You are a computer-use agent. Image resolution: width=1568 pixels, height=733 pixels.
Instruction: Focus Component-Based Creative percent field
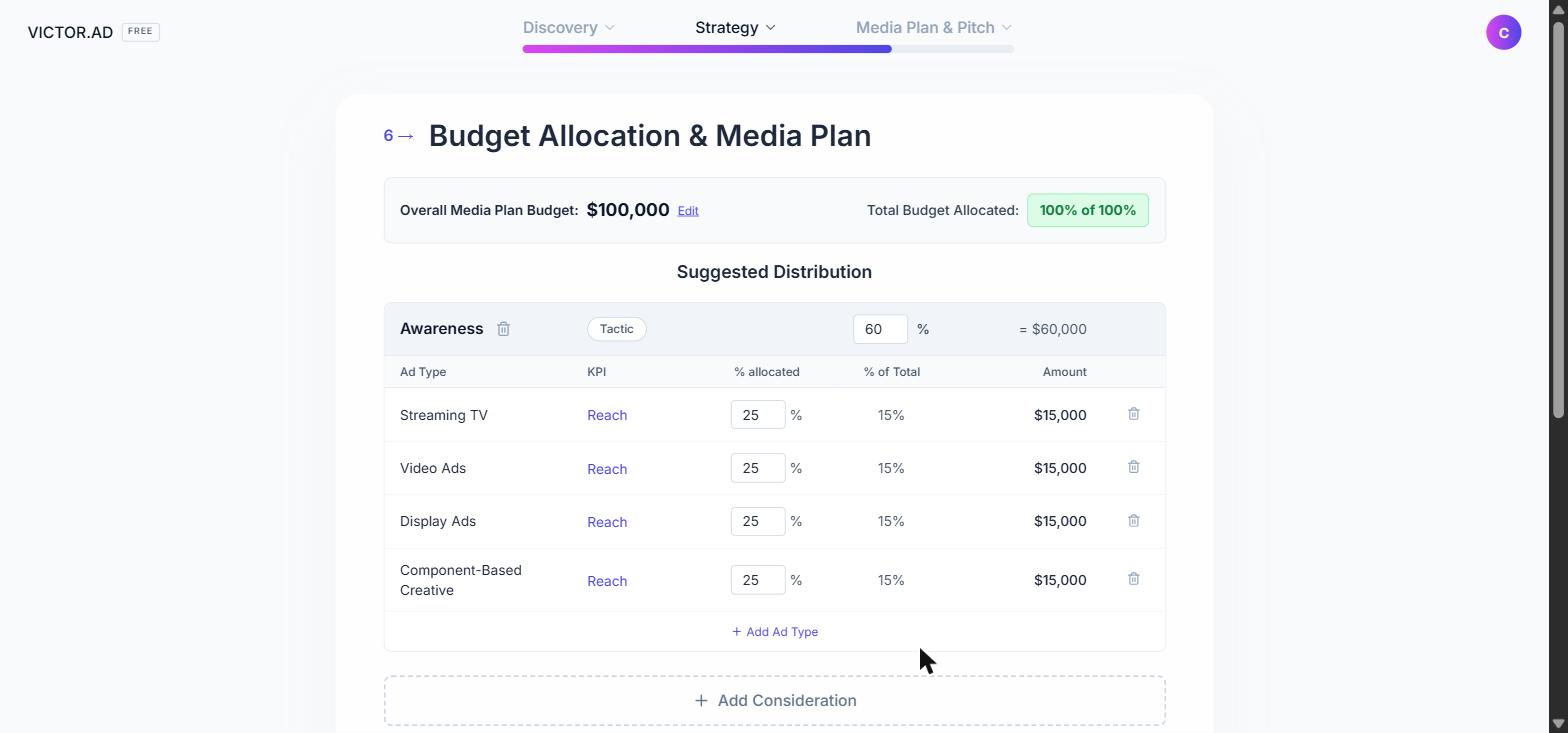point(758,580)
